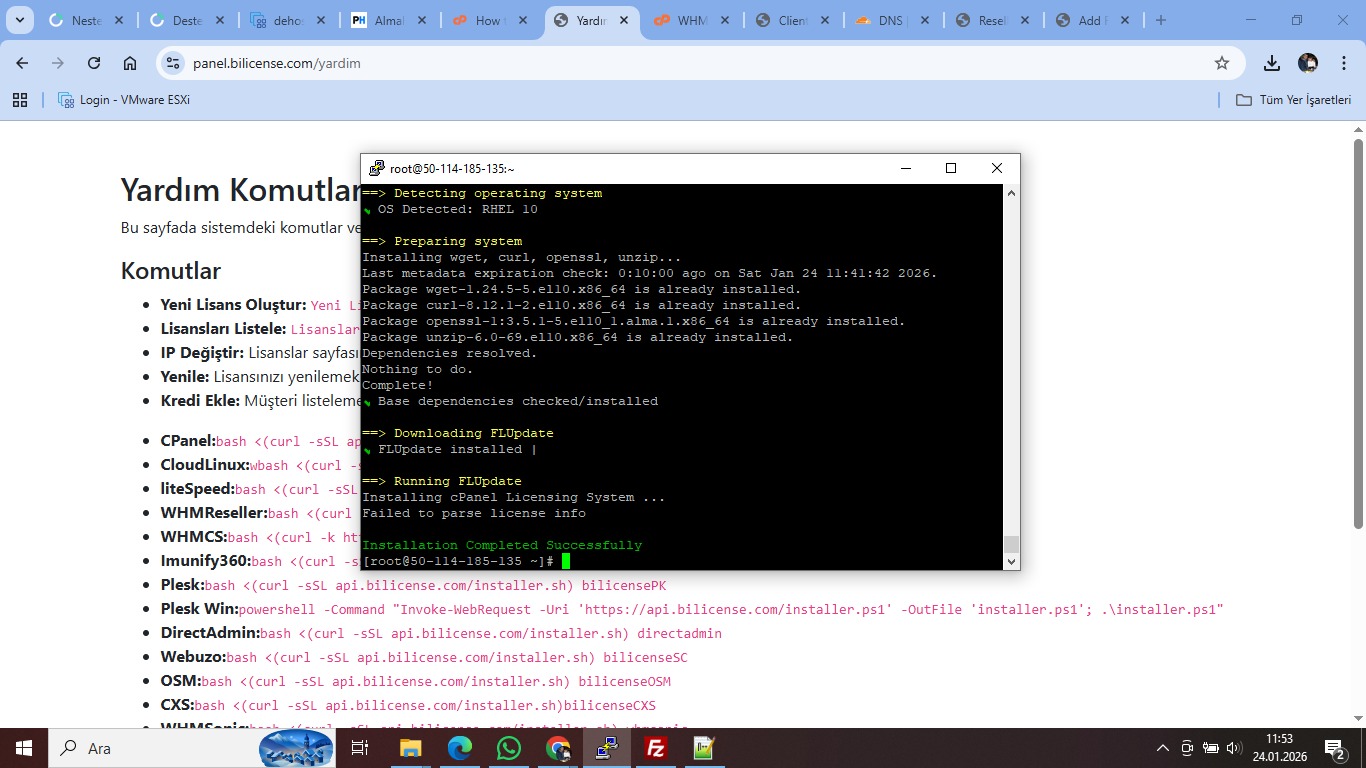Open the apps grid in bookmarks bar

(20, 100)
